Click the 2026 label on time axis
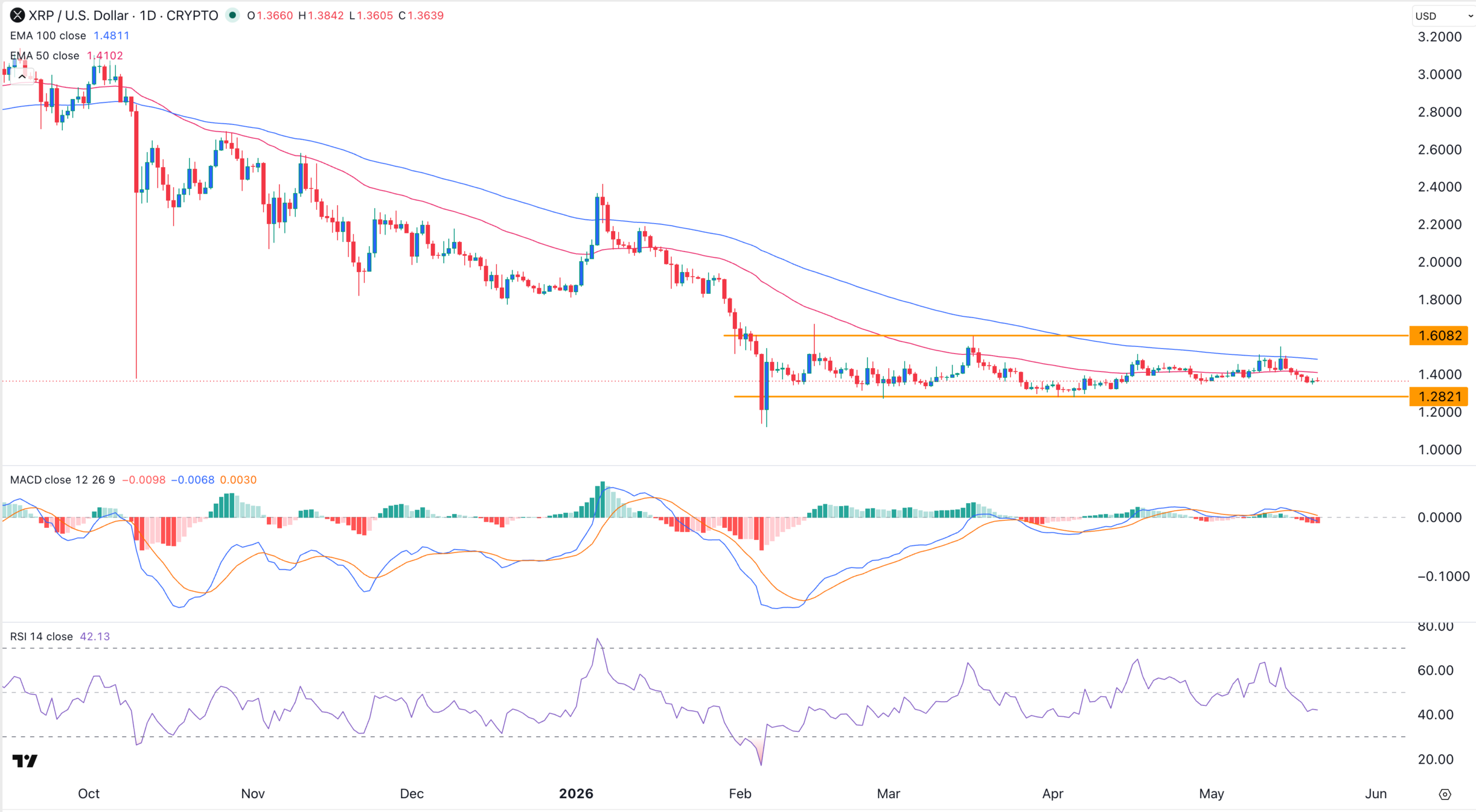Viewport: 1476px width, 812px height. (x=576, y=794)
